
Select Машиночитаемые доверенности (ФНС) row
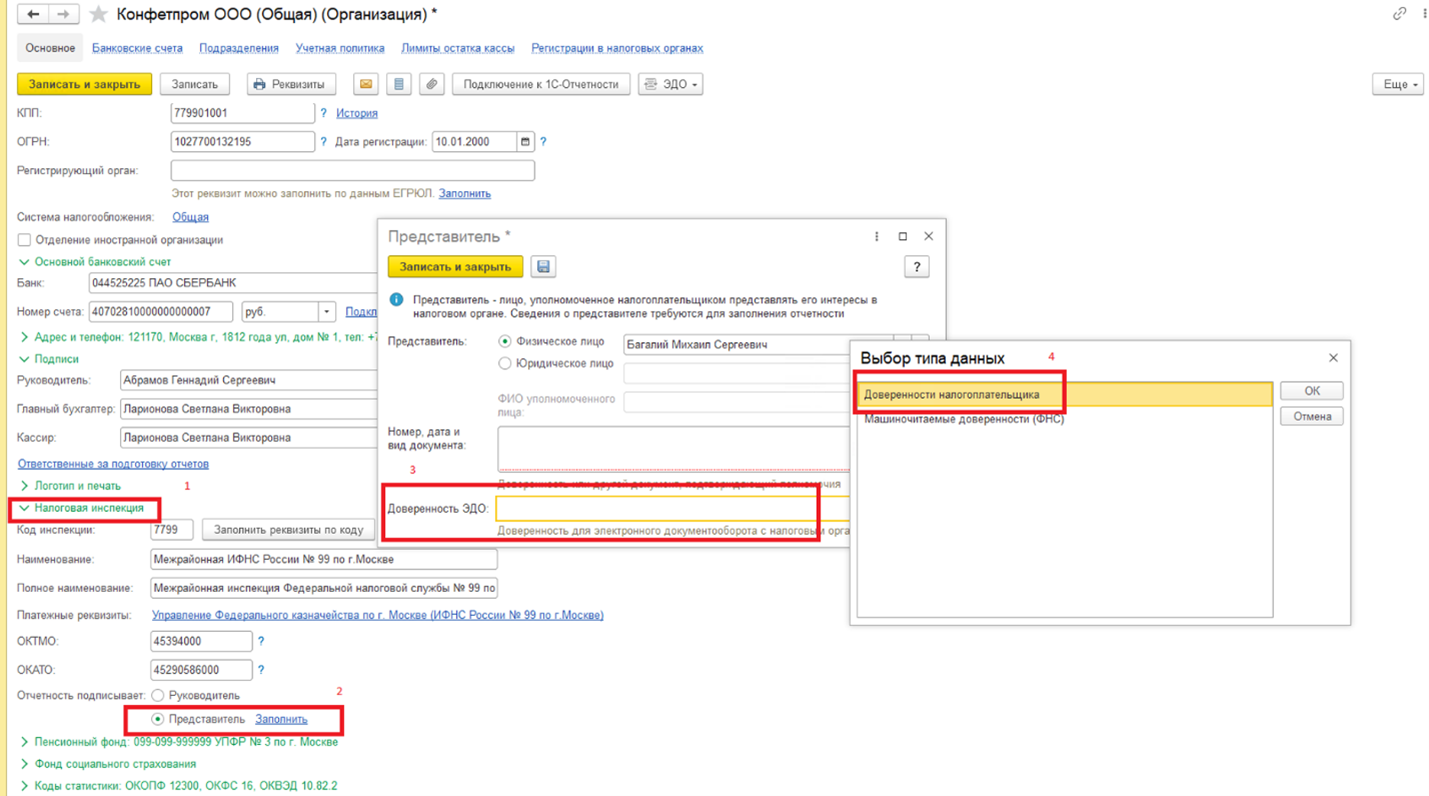tap(1065, 419)
